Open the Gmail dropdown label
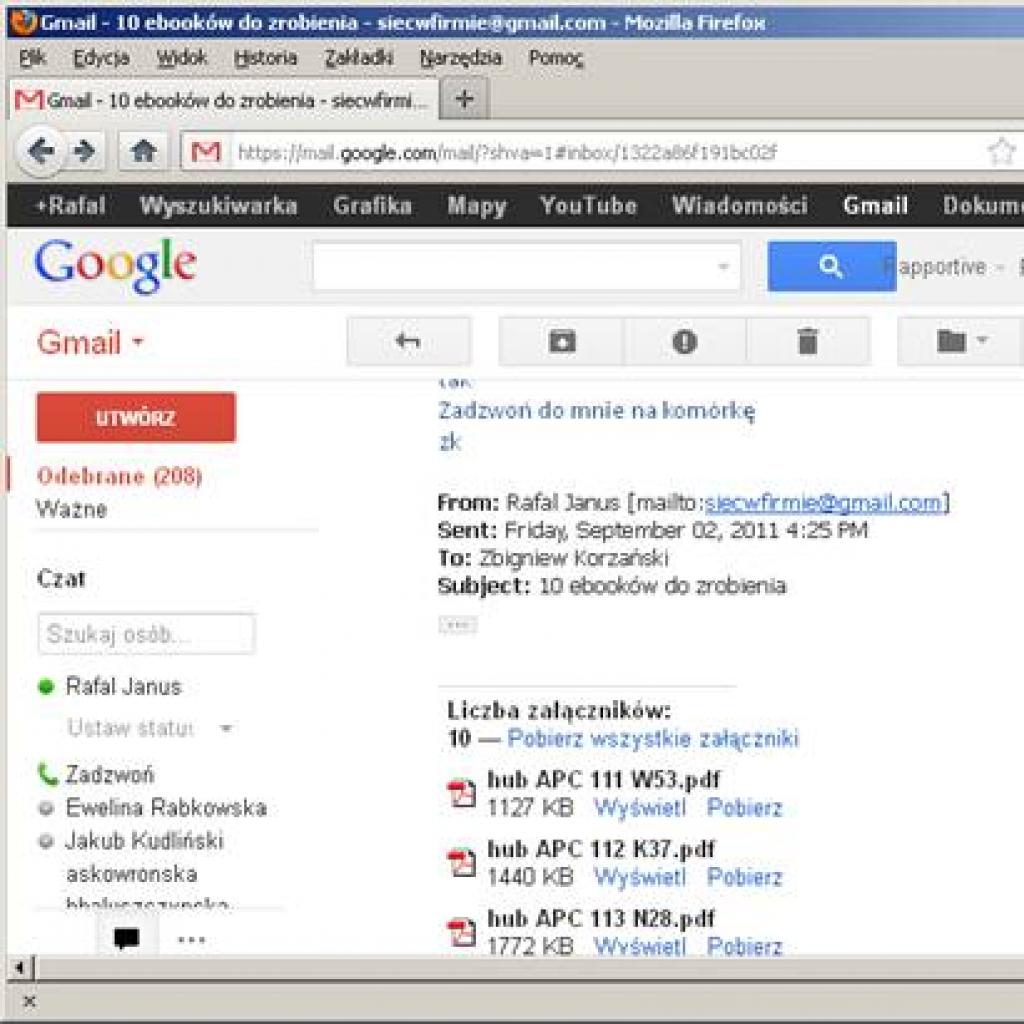Image resolution: width=1024 pixels, height=1024 pixels. (89, 342)
